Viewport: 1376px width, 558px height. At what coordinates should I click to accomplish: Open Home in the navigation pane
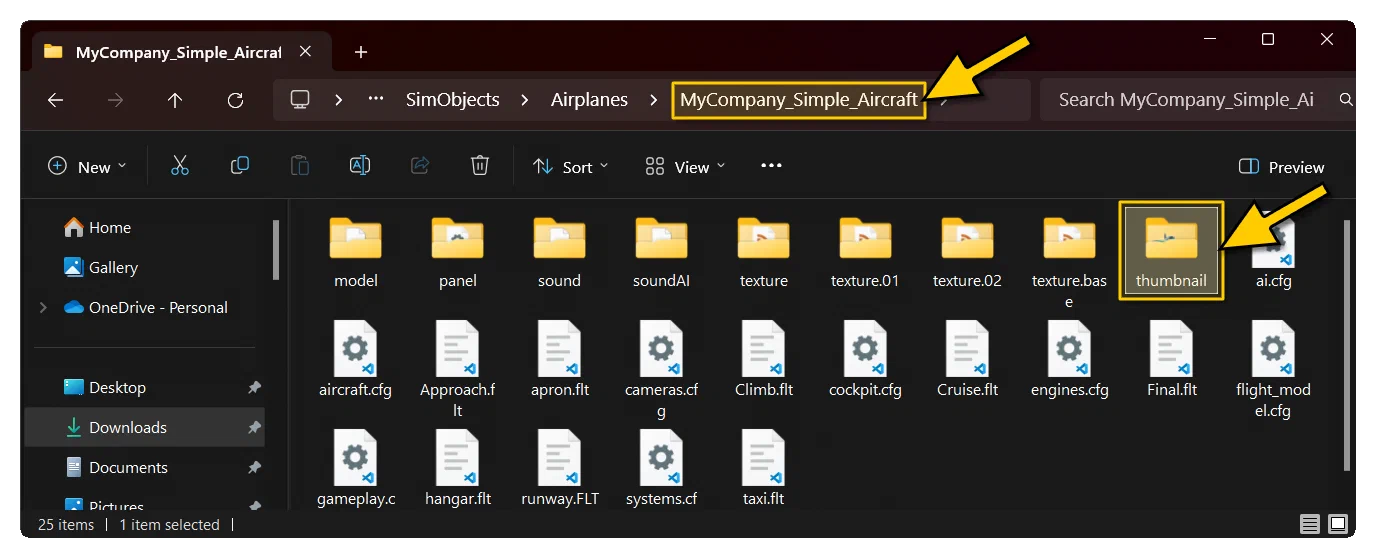98,227
